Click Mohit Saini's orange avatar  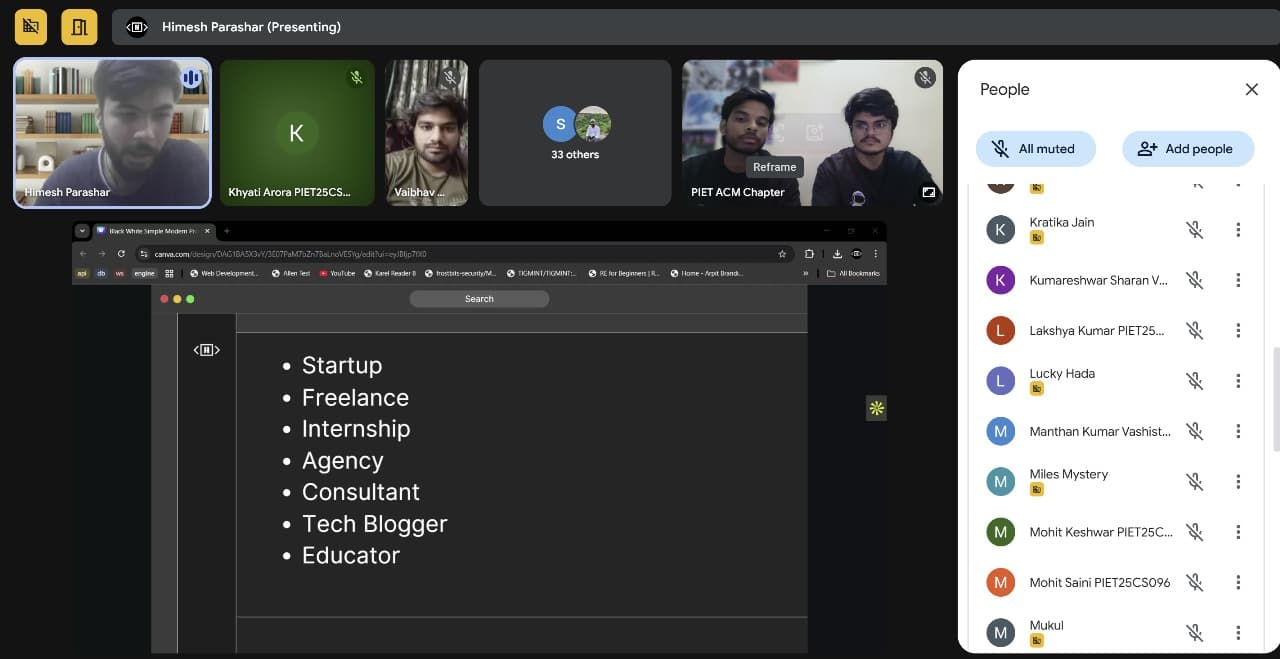1001,582
